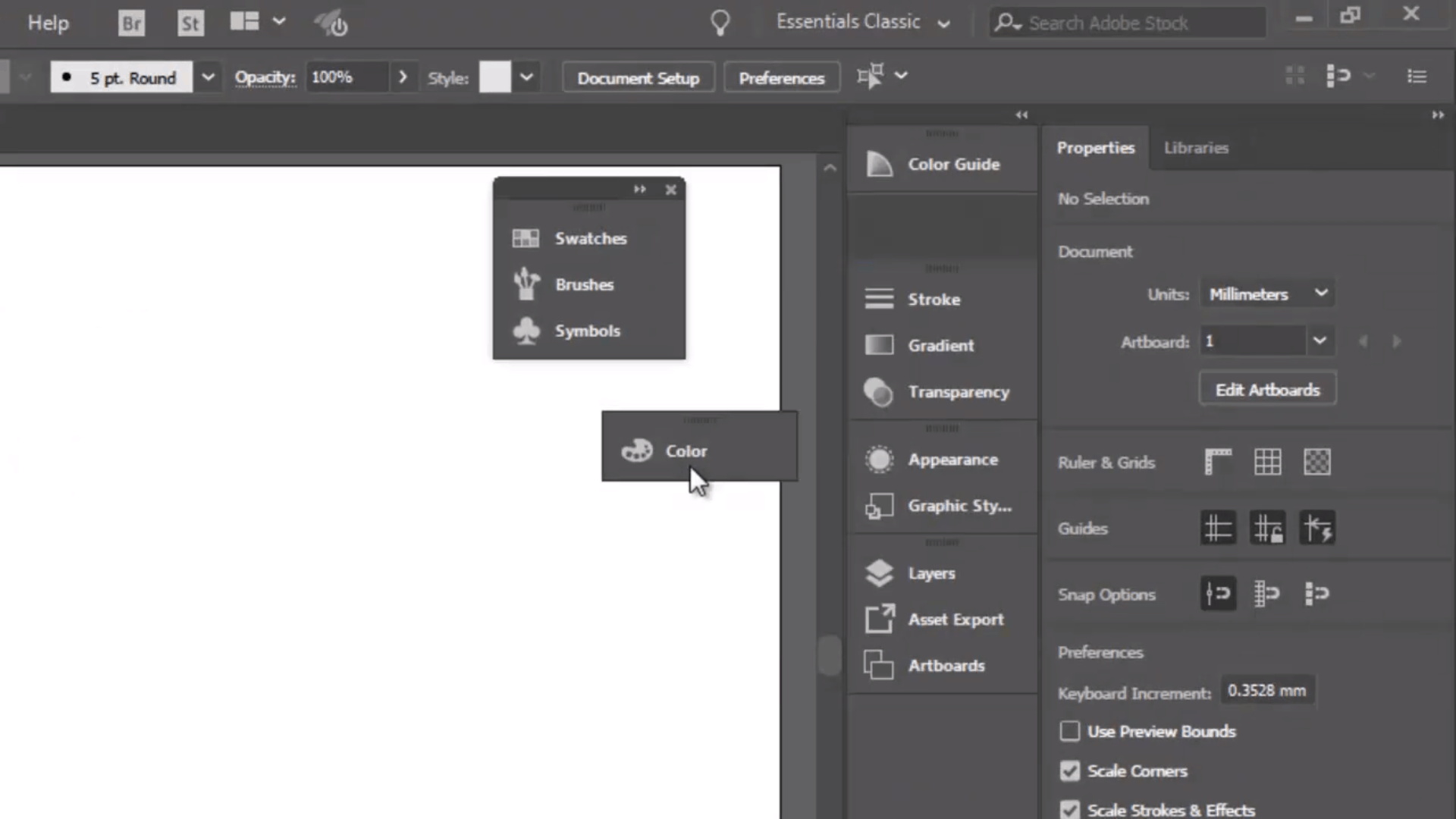Open the Help menu
The image size is (1456, 819).
pyautogui.click(x=49, y=23)
